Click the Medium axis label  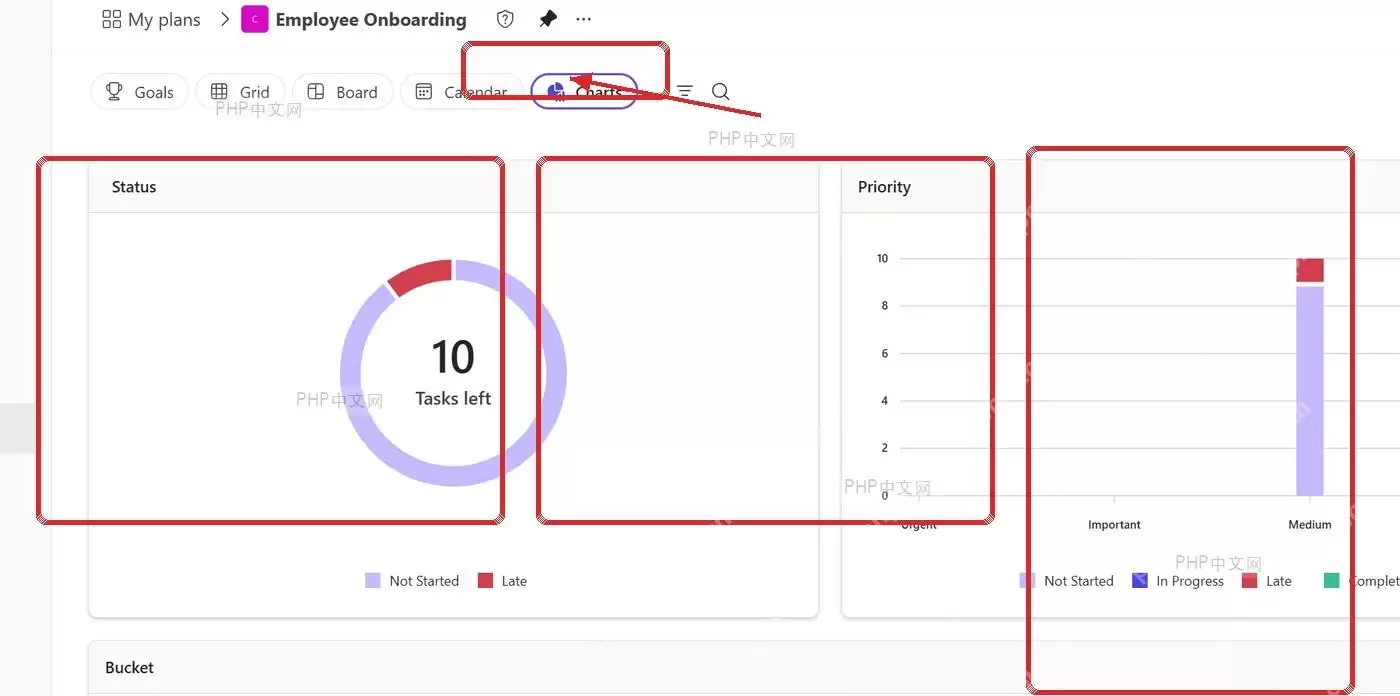1310,525
